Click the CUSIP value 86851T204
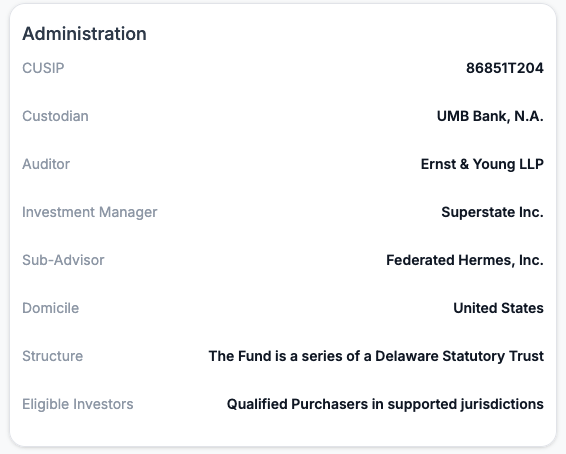 [505, 68]
